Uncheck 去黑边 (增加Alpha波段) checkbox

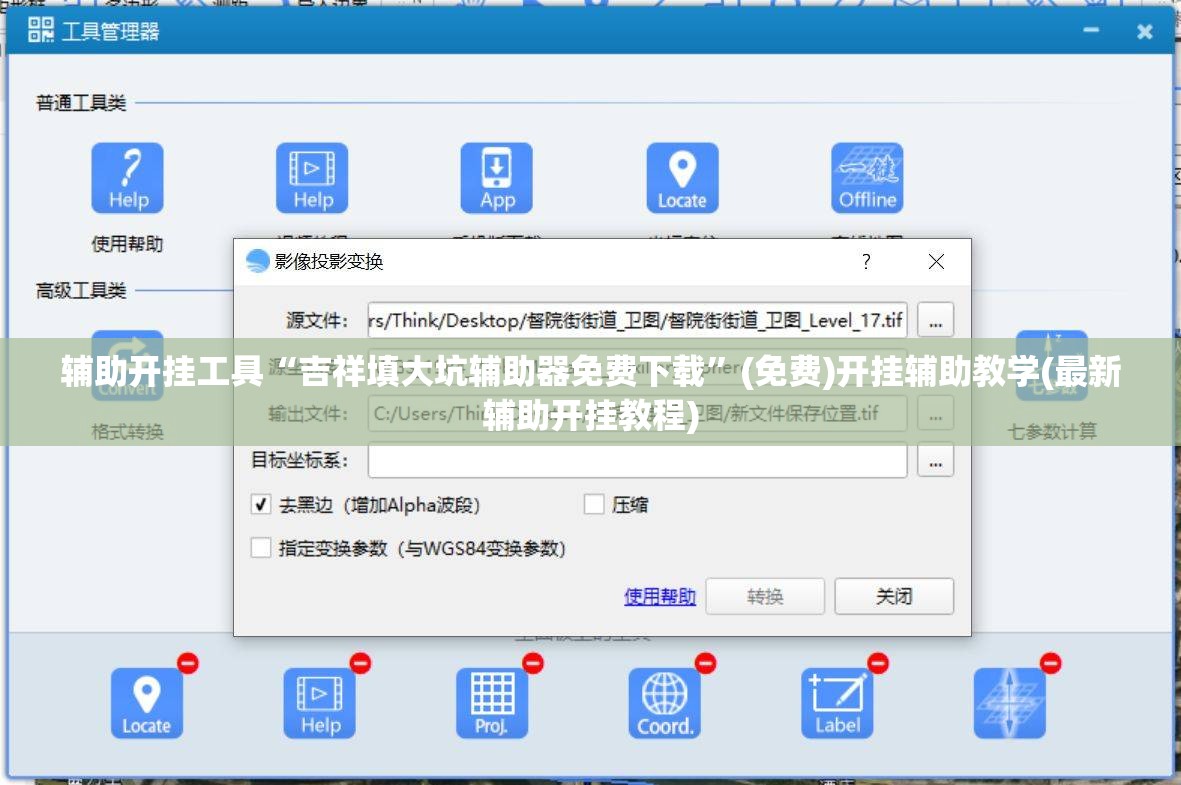coord(261,504)
